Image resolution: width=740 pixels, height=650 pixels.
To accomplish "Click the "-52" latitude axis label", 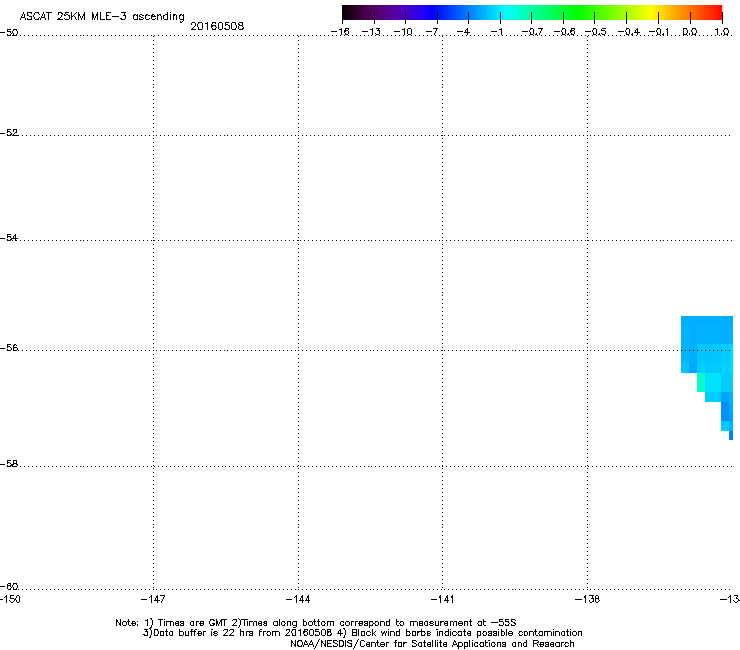I will coord(9,133).
